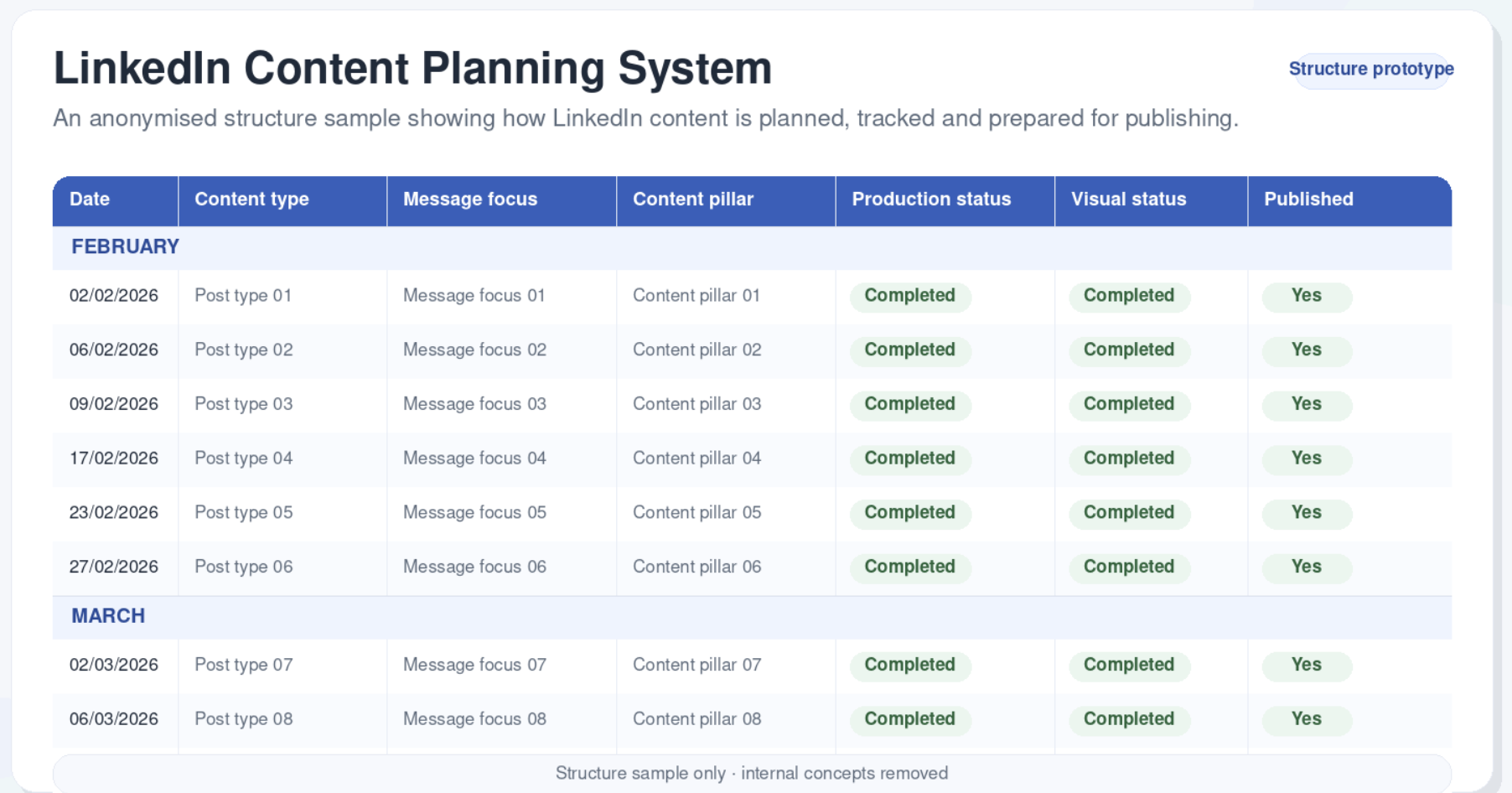The height and width of the screenshot is (793, 1512).
Task: Click the Published Yes badge for 27/02/2026
Action: click(x=1307, y=568)
